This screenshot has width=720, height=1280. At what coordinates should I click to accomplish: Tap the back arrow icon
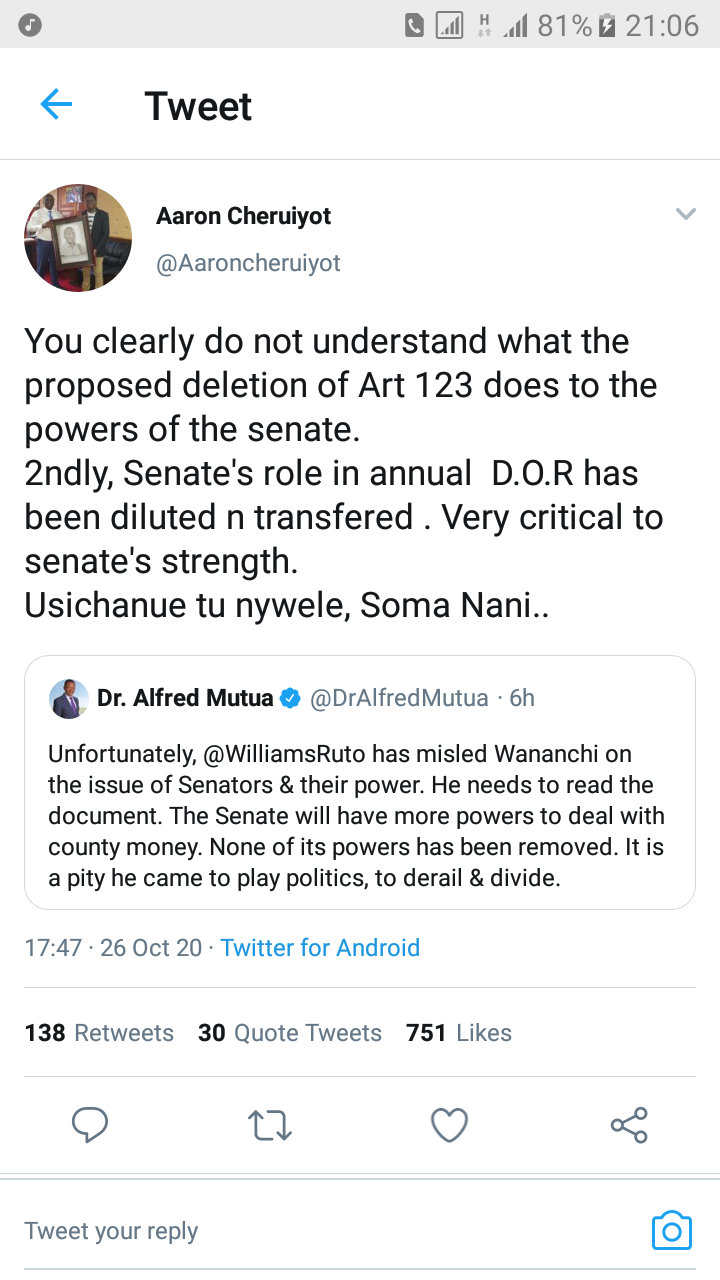coord(56,105)
